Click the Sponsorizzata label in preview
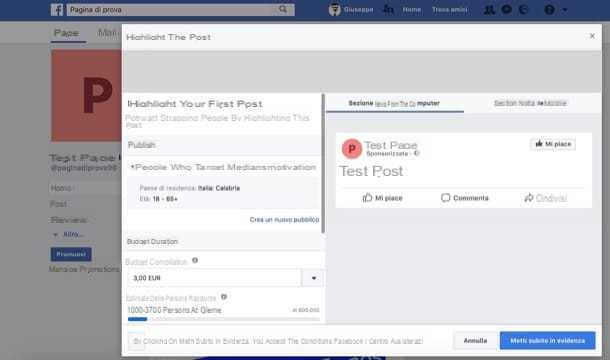This screenshot has height=360, width=610. [x=387, y=154]
